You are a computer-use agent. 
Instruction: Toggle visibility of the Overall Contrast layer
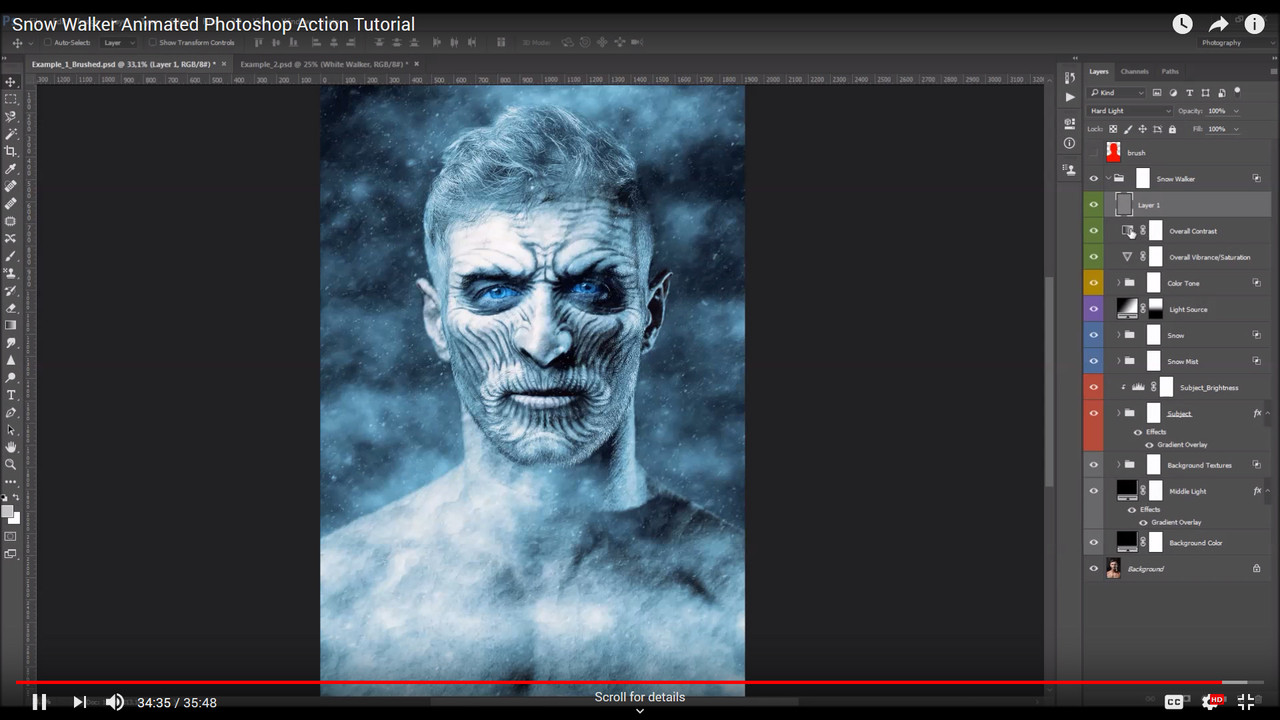tap(1093, 230)
